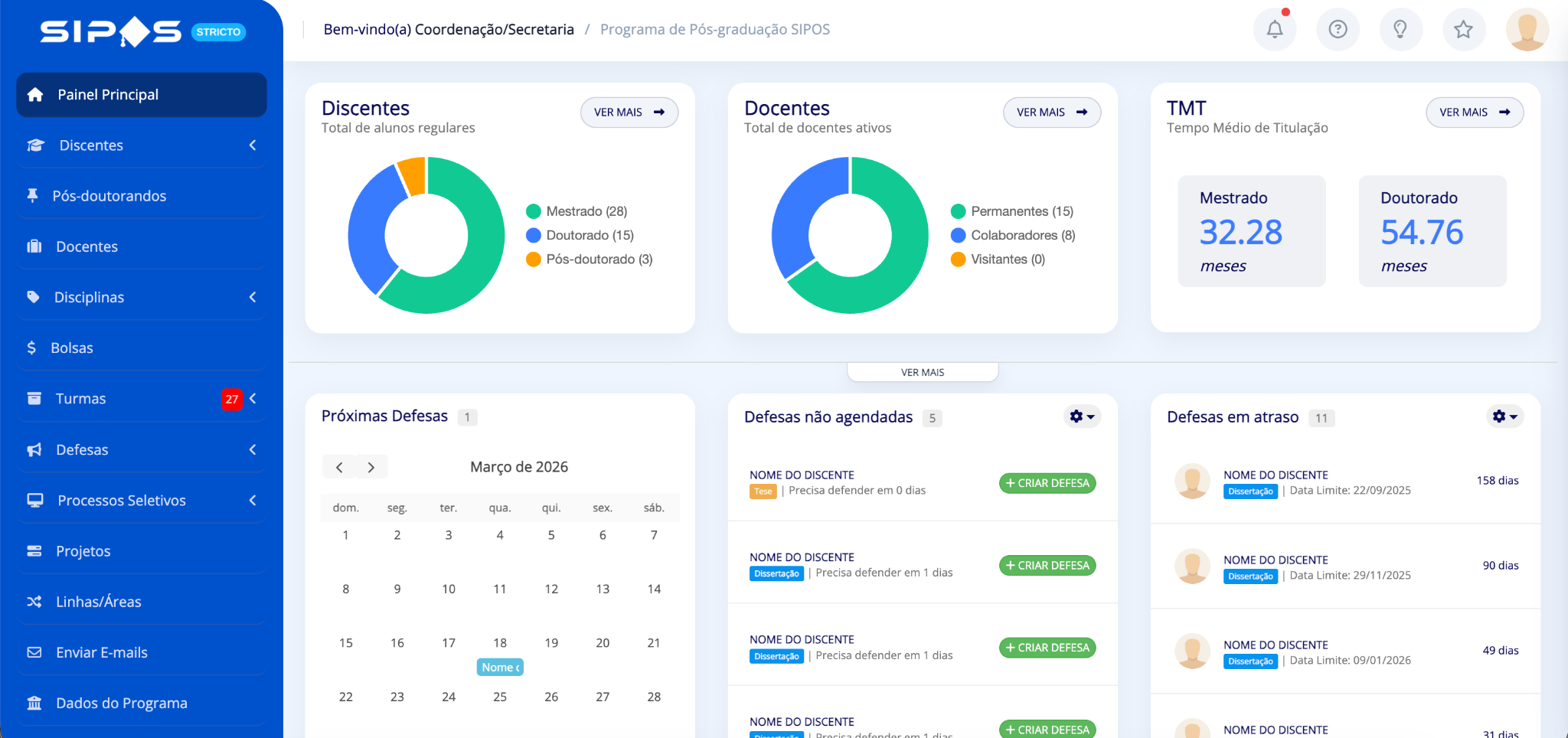Click the briefcase icon beside Docentes
Image resolution: width=1568 pixels, height=738 pixels.
coord(34,247)
